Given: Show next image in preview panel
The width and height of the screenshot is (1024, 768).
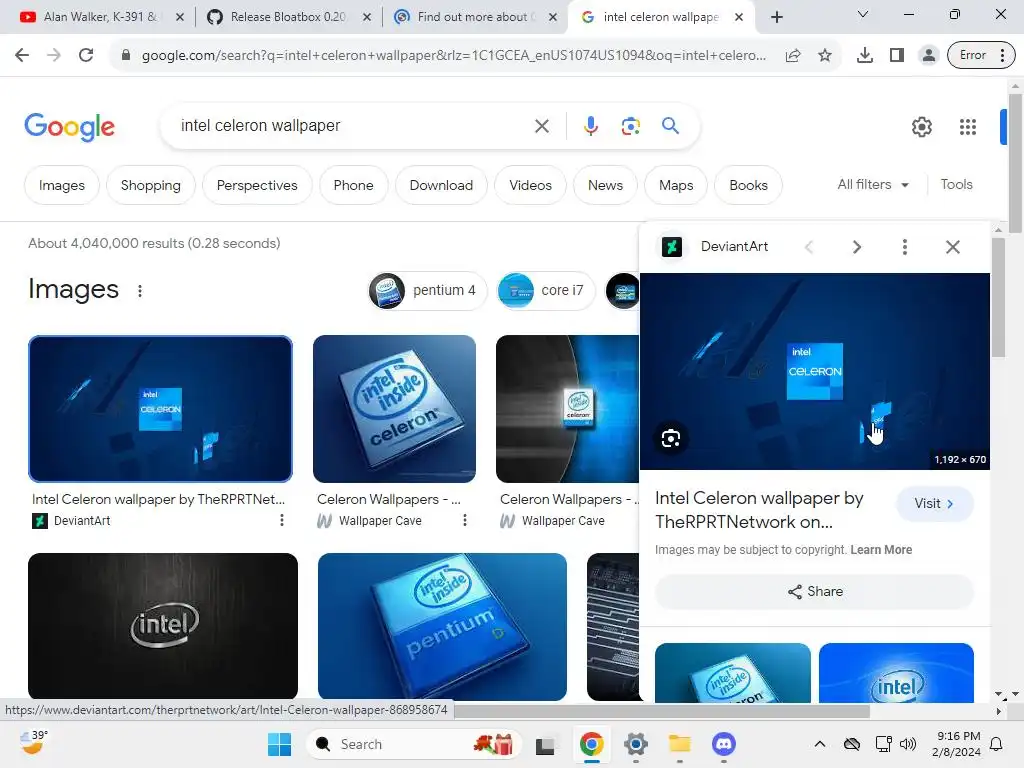Looking at the screenshot, I should point(857,246).
